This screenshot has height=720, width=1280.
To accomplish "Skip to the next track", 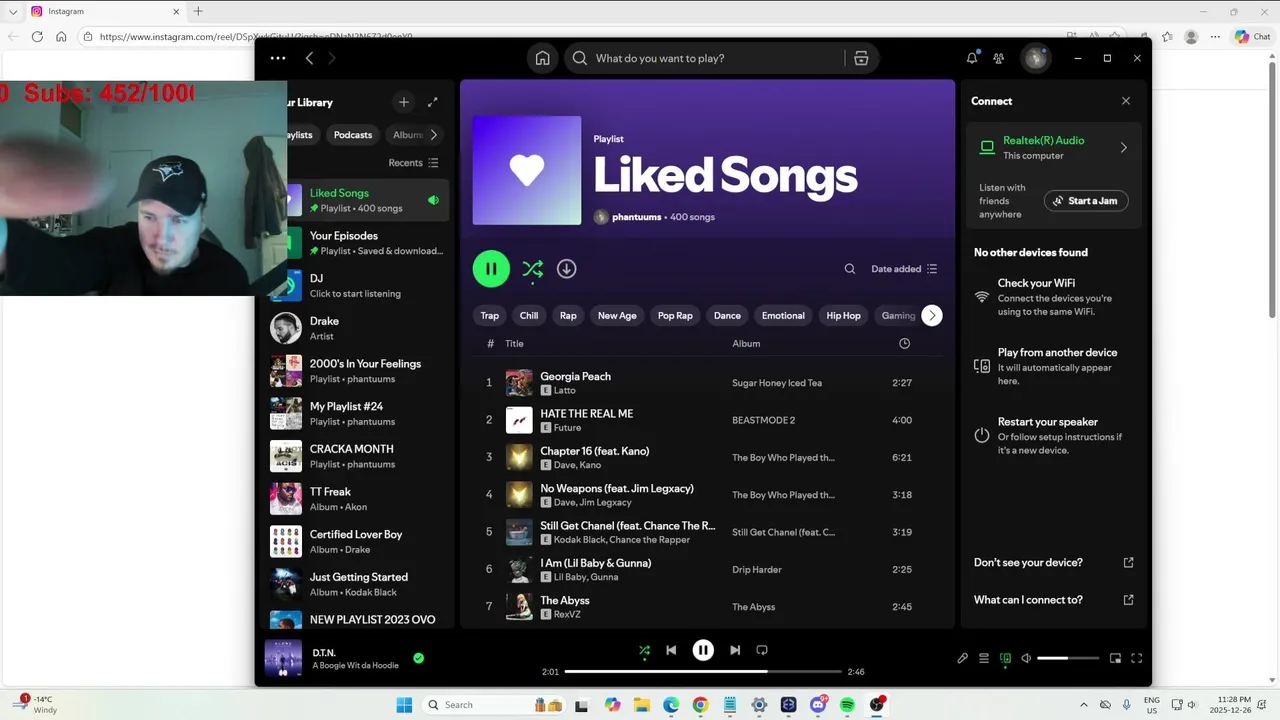I will pyautogui.click(x=735, y=650).
